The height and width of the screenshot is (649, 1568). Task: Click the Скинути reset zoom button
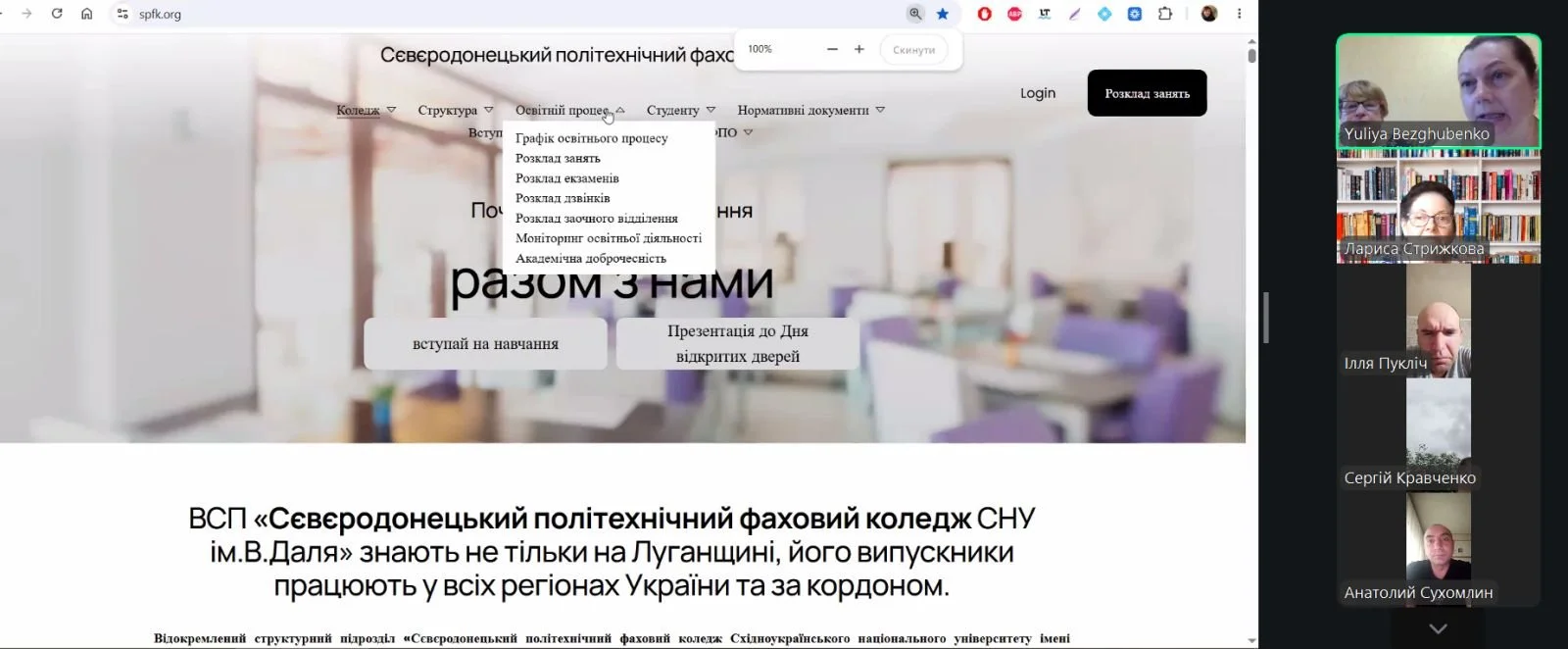pos(913,50)
